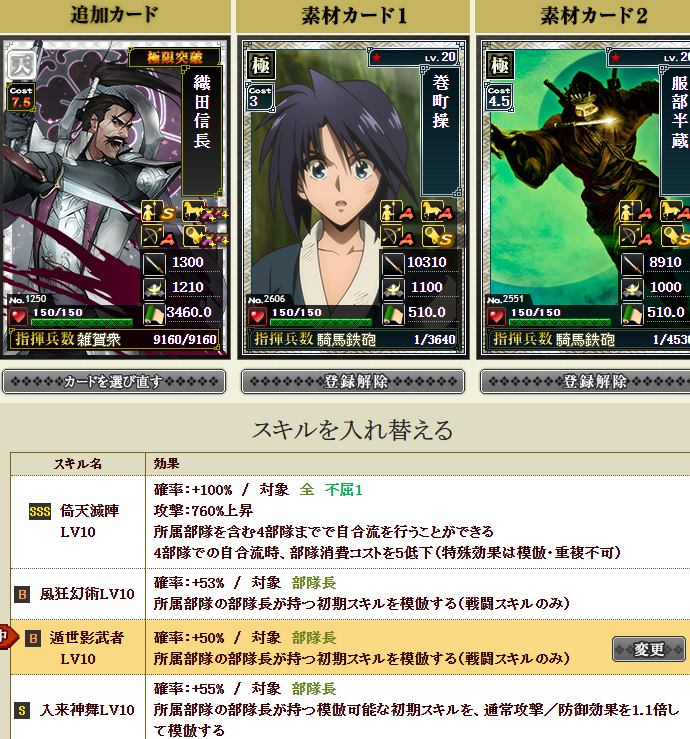690x739 pixels.
Task: Select the 巻町操 card image
Action: coord(353,197)
